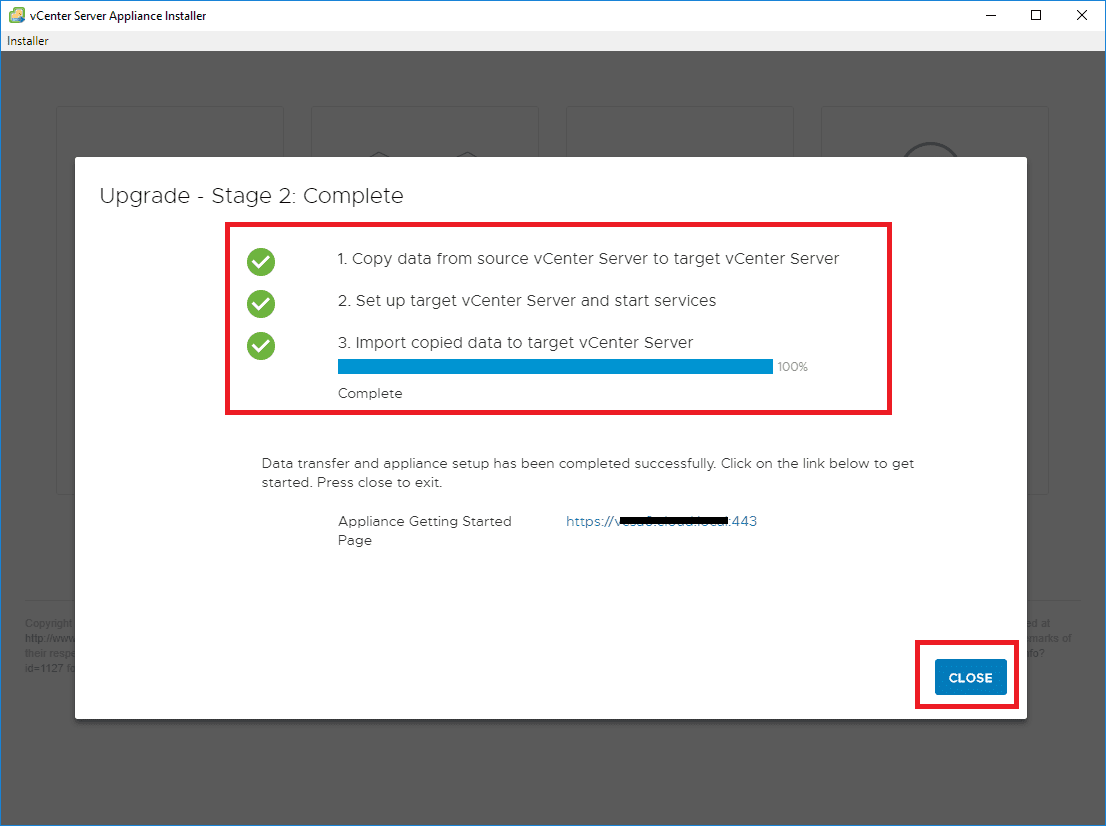The image size is (1106, 826).
Task: Click the 'Data transfer and appliance setup' message
Action: click(x=588, y=473)
